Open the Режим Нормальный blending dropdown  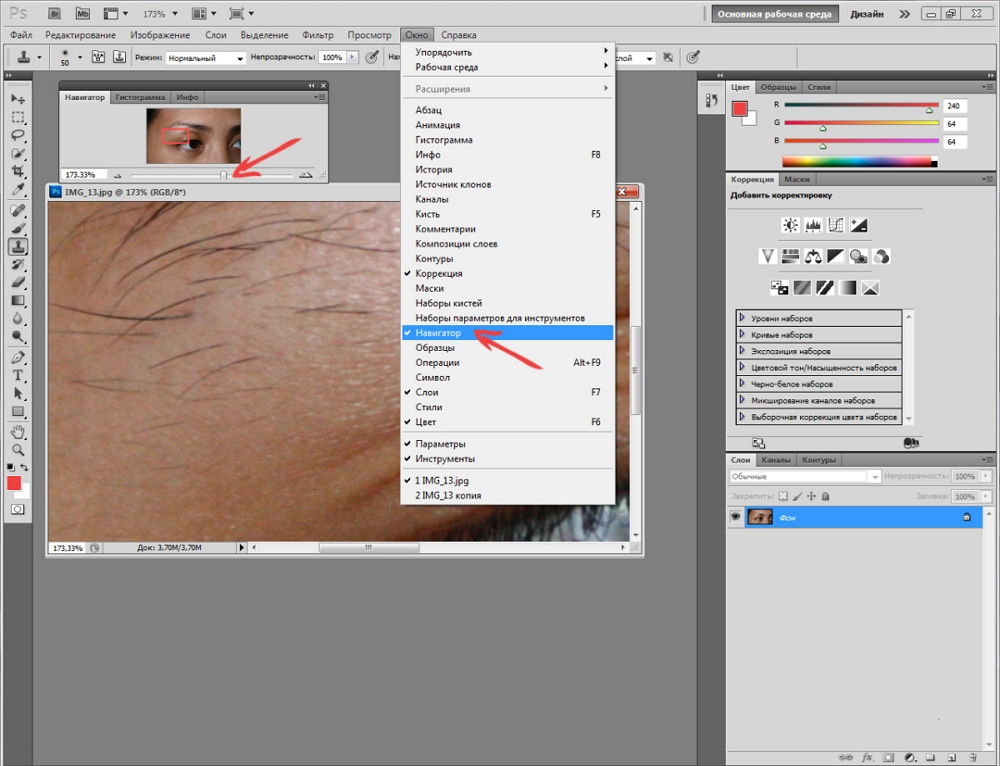[205, 58]
